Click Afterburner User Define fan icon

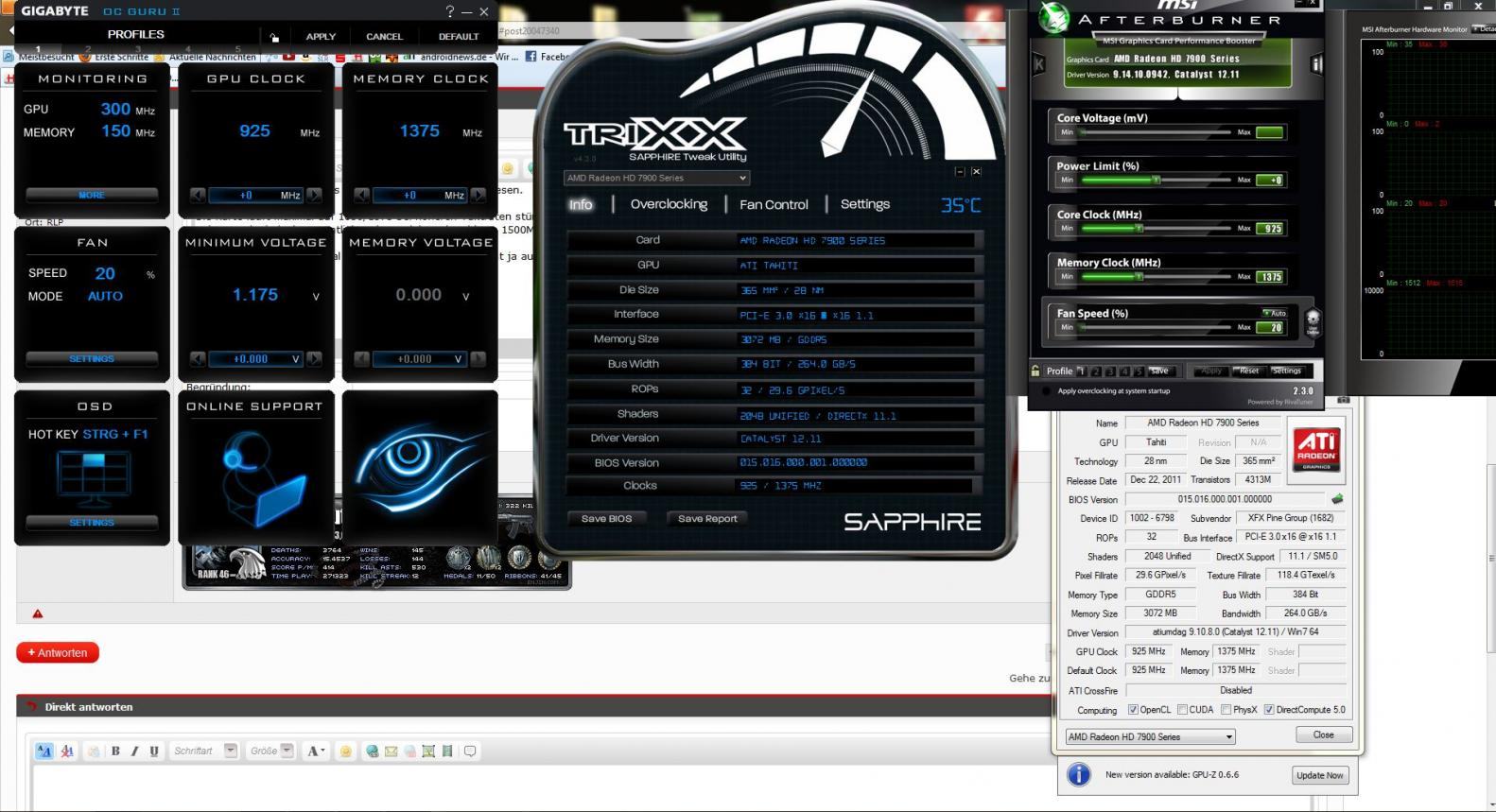[x=1312, y=322]
